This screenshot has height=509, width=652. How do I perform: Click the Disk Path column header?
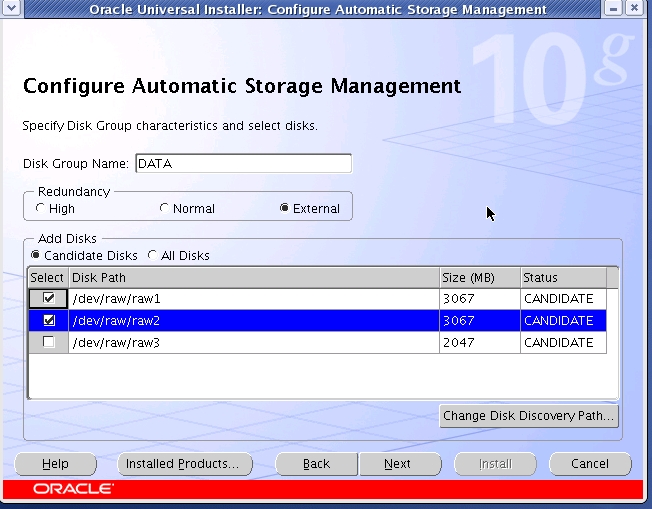254,277
